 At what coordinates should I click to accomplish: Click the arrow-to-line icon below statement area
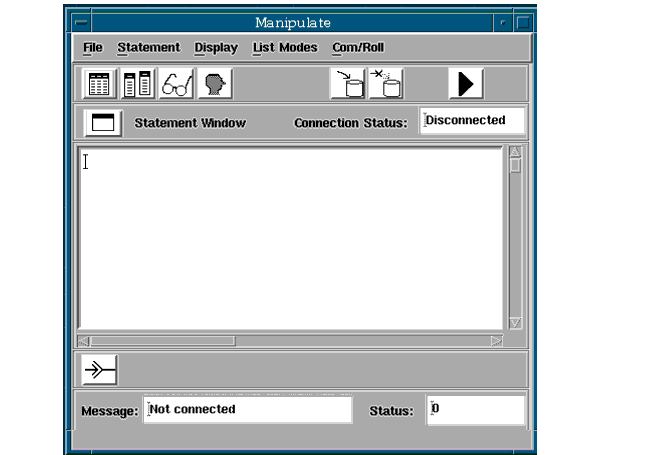pos(99,369)
